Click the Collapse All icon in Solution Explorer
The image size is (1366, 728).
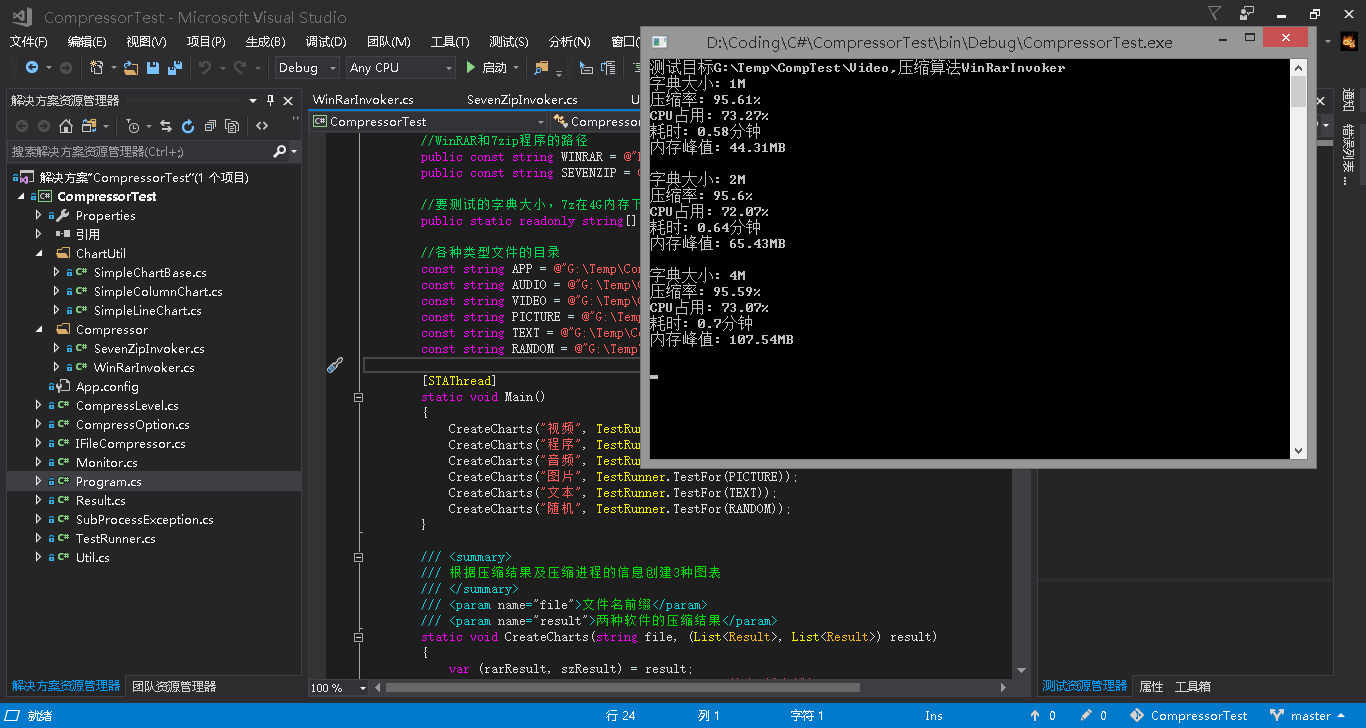tap(210, 126)
